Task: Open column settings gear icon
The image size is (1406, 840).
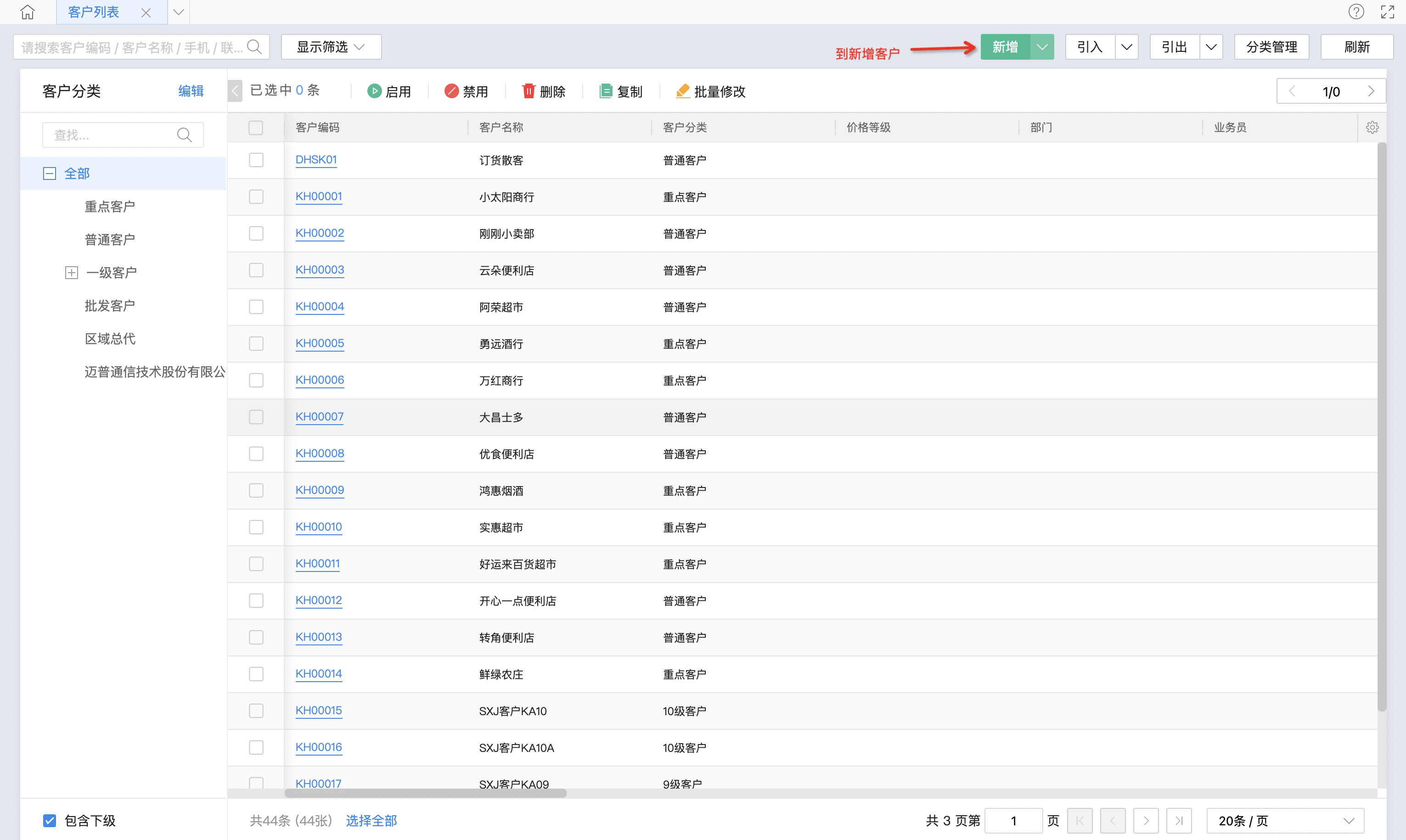Action: pos(1372,127)
